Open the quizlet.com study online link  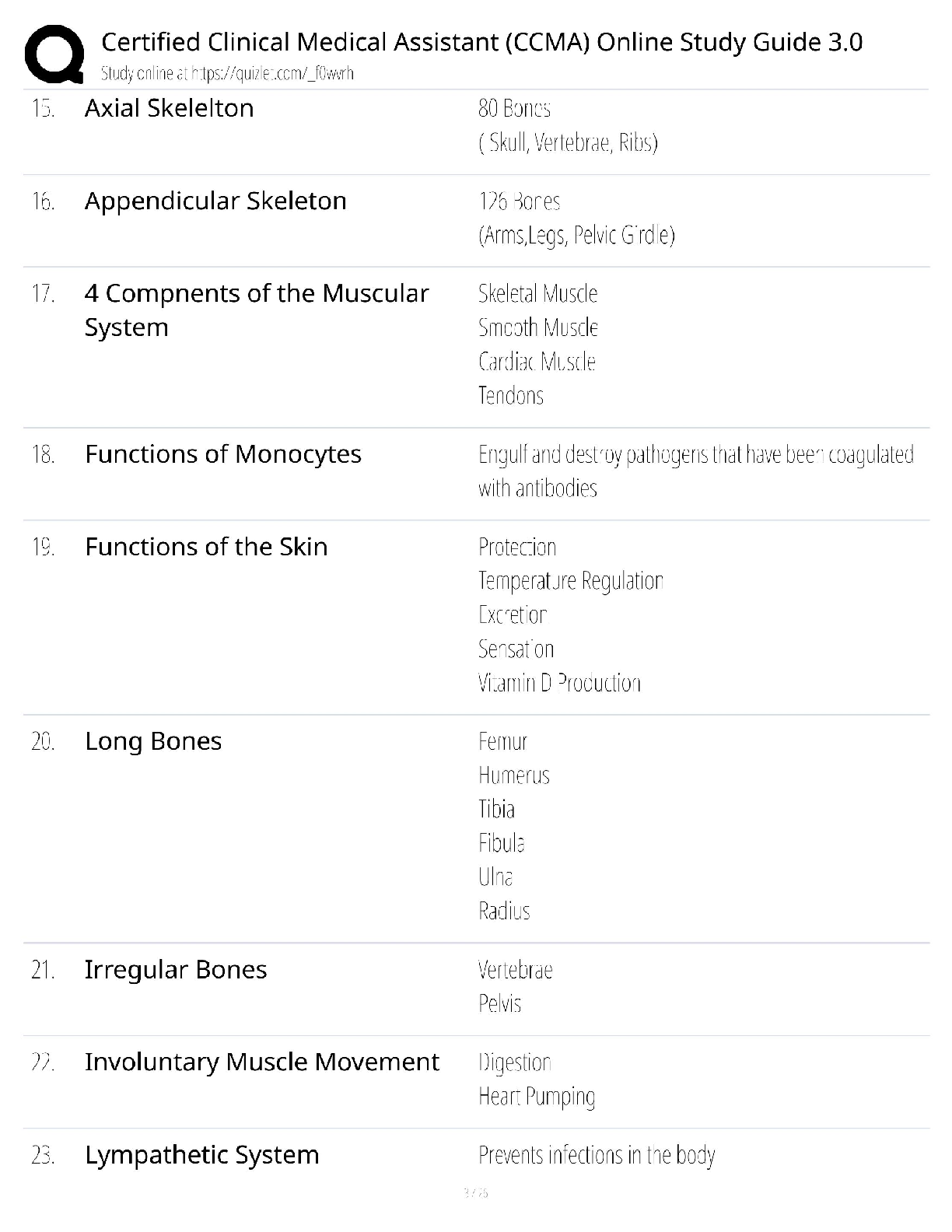(x=227, y=73)
